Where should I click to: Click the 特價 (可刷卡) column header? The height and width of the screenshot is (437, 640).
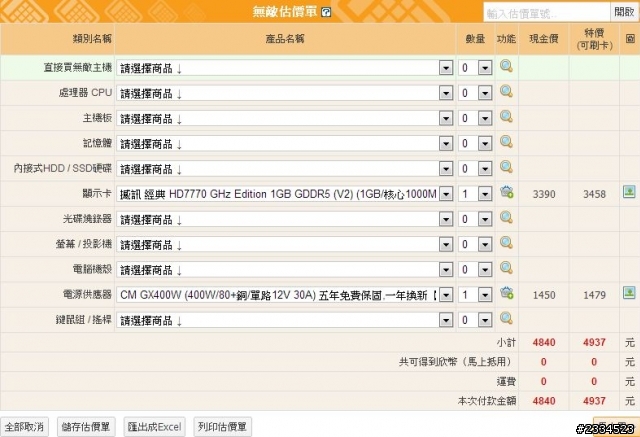(x=594, y=39)
